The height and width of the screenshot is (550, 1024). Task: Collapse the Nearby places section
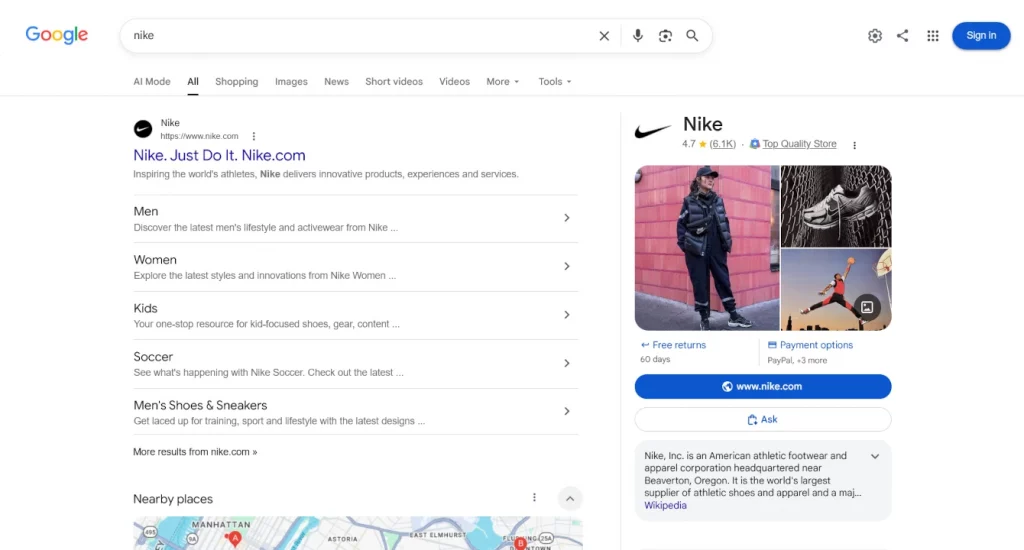pos(569,499)
